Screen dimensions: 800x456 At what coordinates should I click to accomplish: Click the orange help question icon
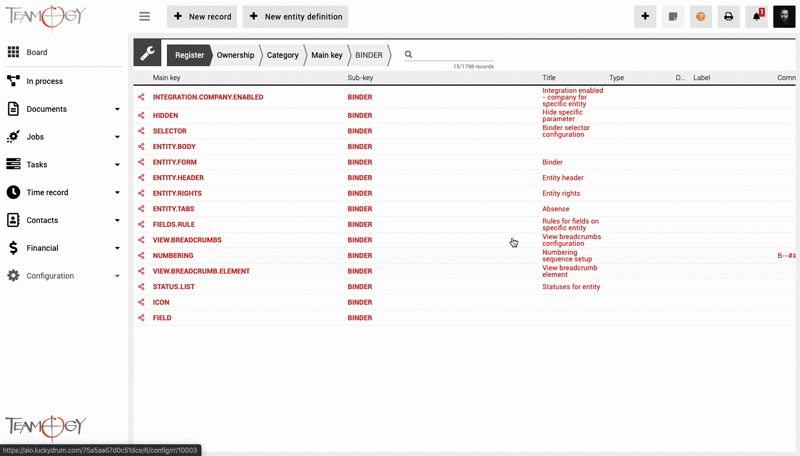[x=700, y=17]
